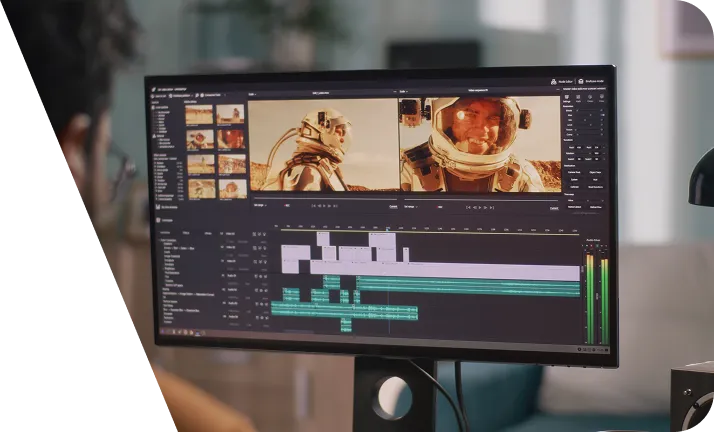Click the bottom-right button at the Inspector bottom
The width and height of the screenshot is (714, 432).
point(596,207)
